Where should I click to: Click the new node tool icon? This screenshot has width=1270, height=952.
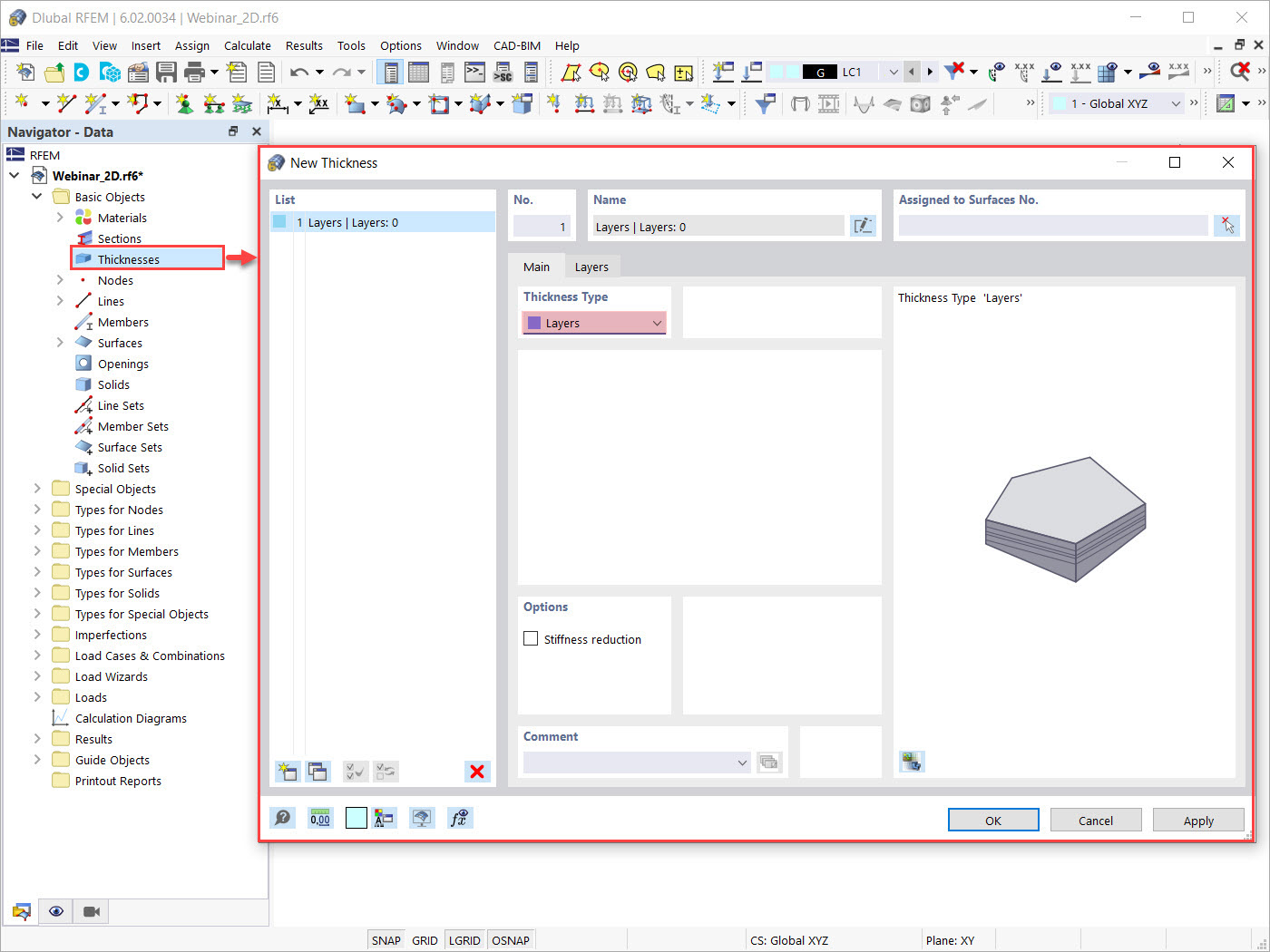pyautogui.click(x=23, y=103)
